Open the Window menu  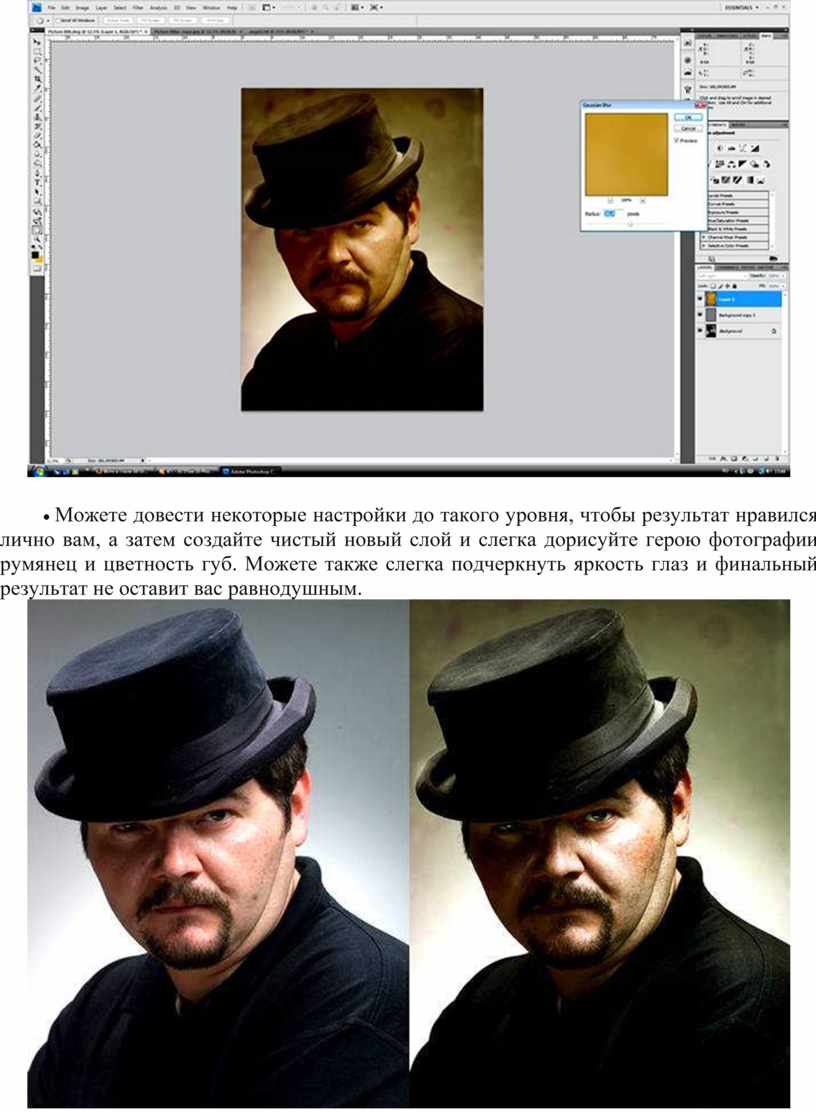211,7
